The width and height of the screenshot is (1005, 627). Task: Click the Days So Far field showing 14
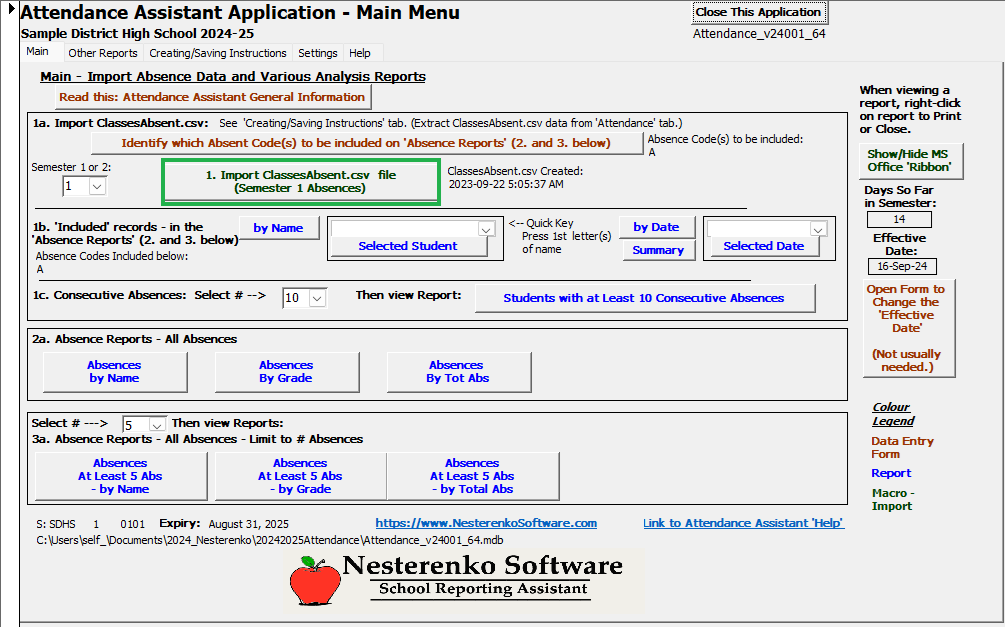point(899,219)
